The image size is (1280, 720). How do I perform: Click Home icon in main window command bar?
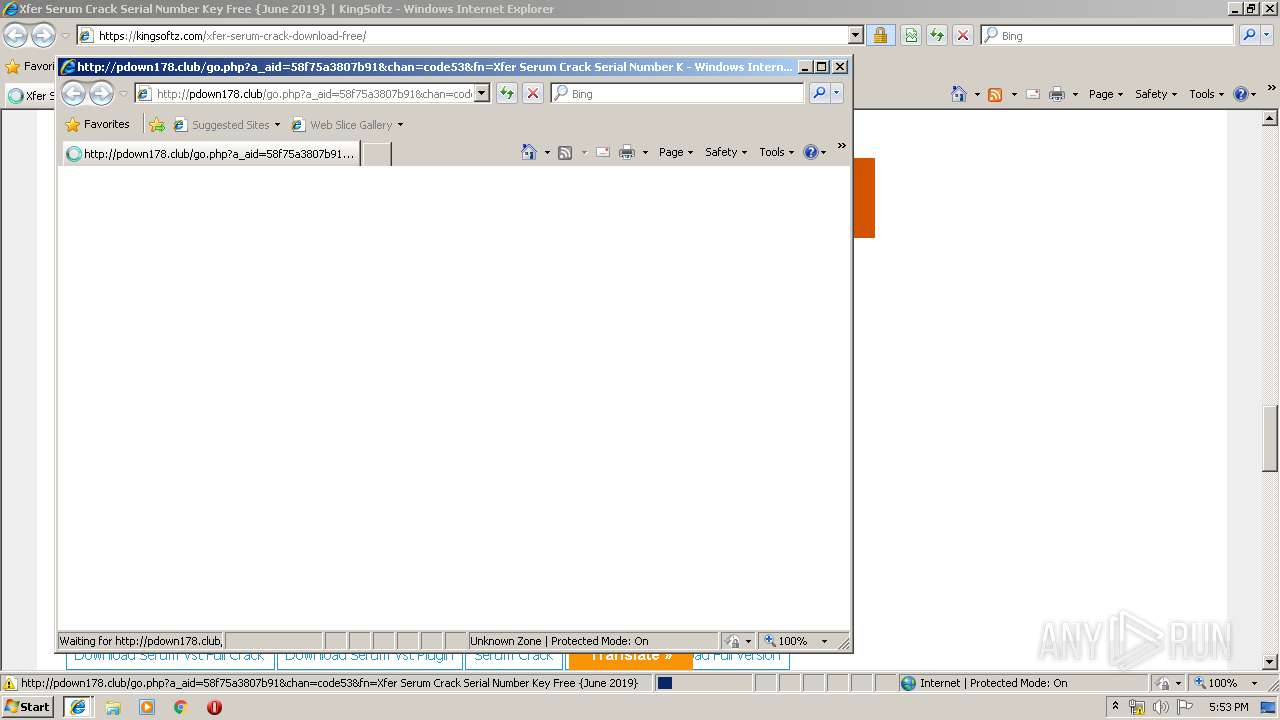point(959,94)
